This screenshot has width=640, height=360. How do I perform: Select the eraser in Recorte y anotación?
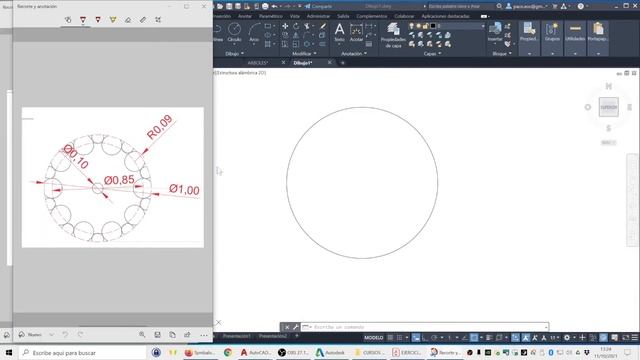click(128, 20)
